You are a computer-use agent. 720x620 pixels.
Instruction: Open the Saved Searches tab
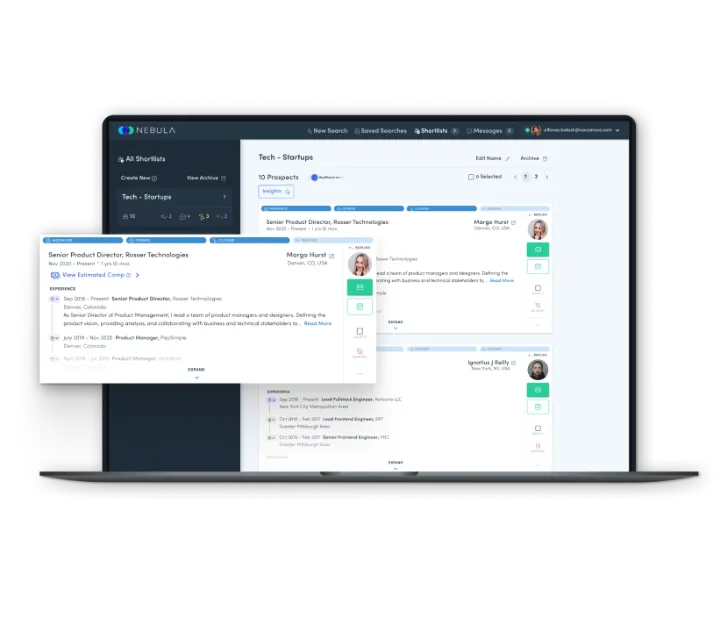point(383,130)
